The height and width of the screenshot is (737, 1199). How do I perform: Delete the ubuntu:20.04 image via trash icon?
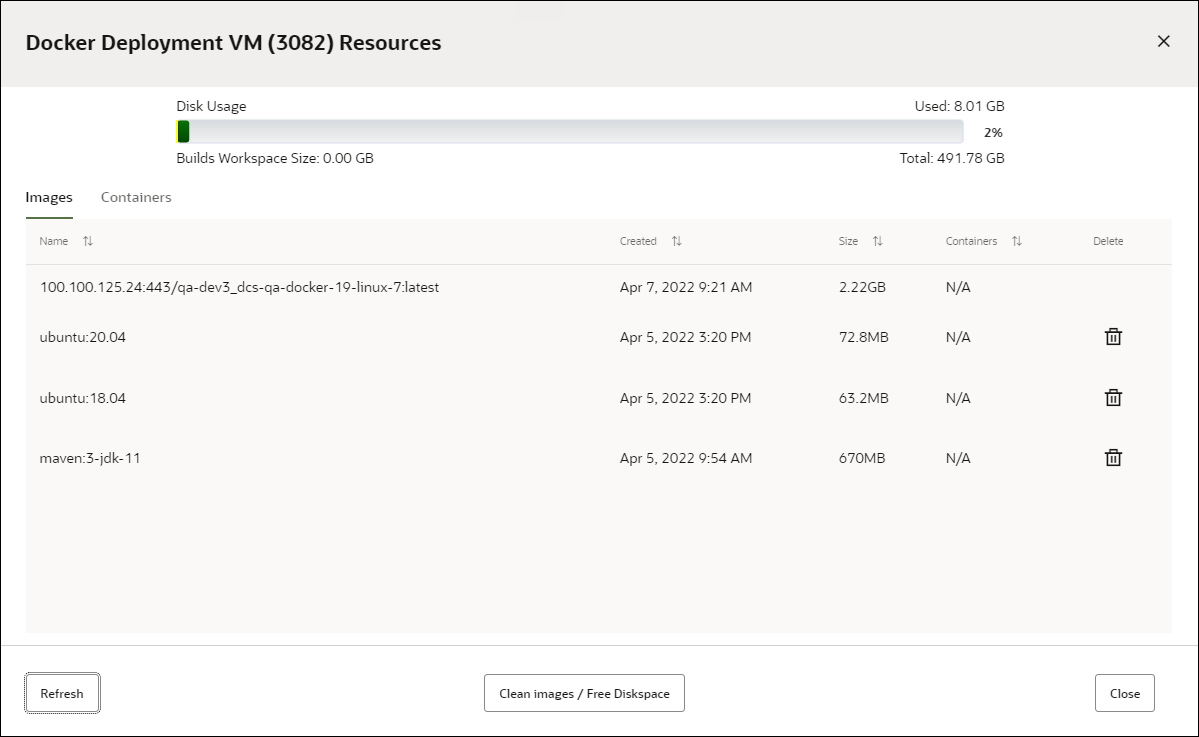(1113, 337)
